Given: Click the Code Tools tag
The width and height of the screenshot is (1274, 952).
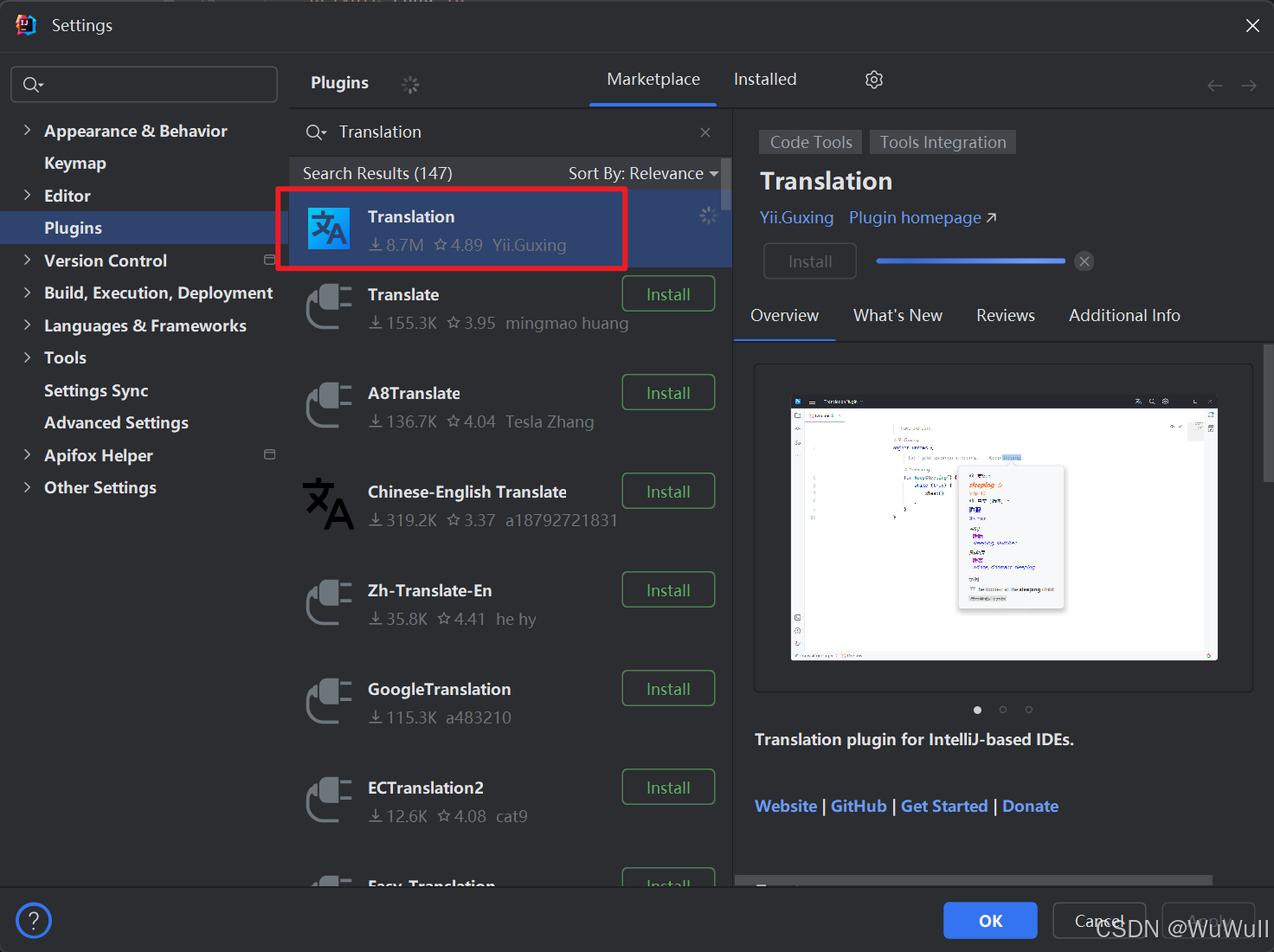Looking at the screenshot, I should point(811,142).
